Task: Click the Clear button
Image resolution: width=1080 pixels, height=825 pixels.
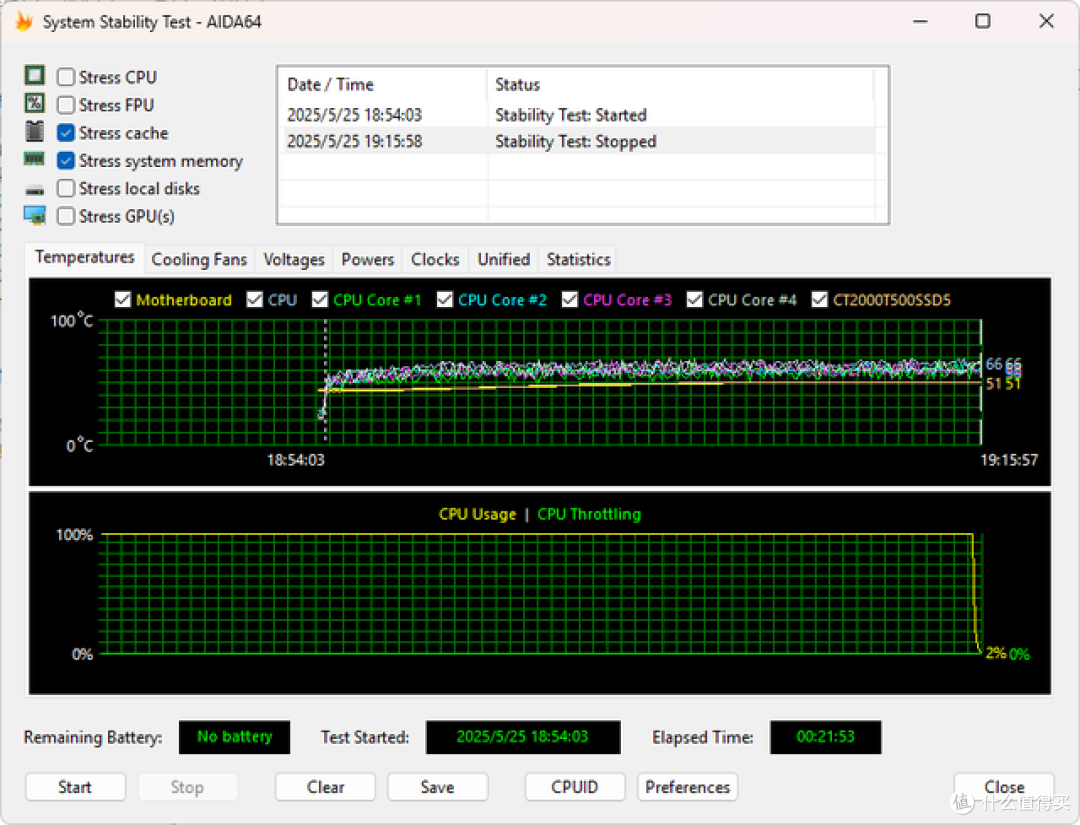Action: 325,787
